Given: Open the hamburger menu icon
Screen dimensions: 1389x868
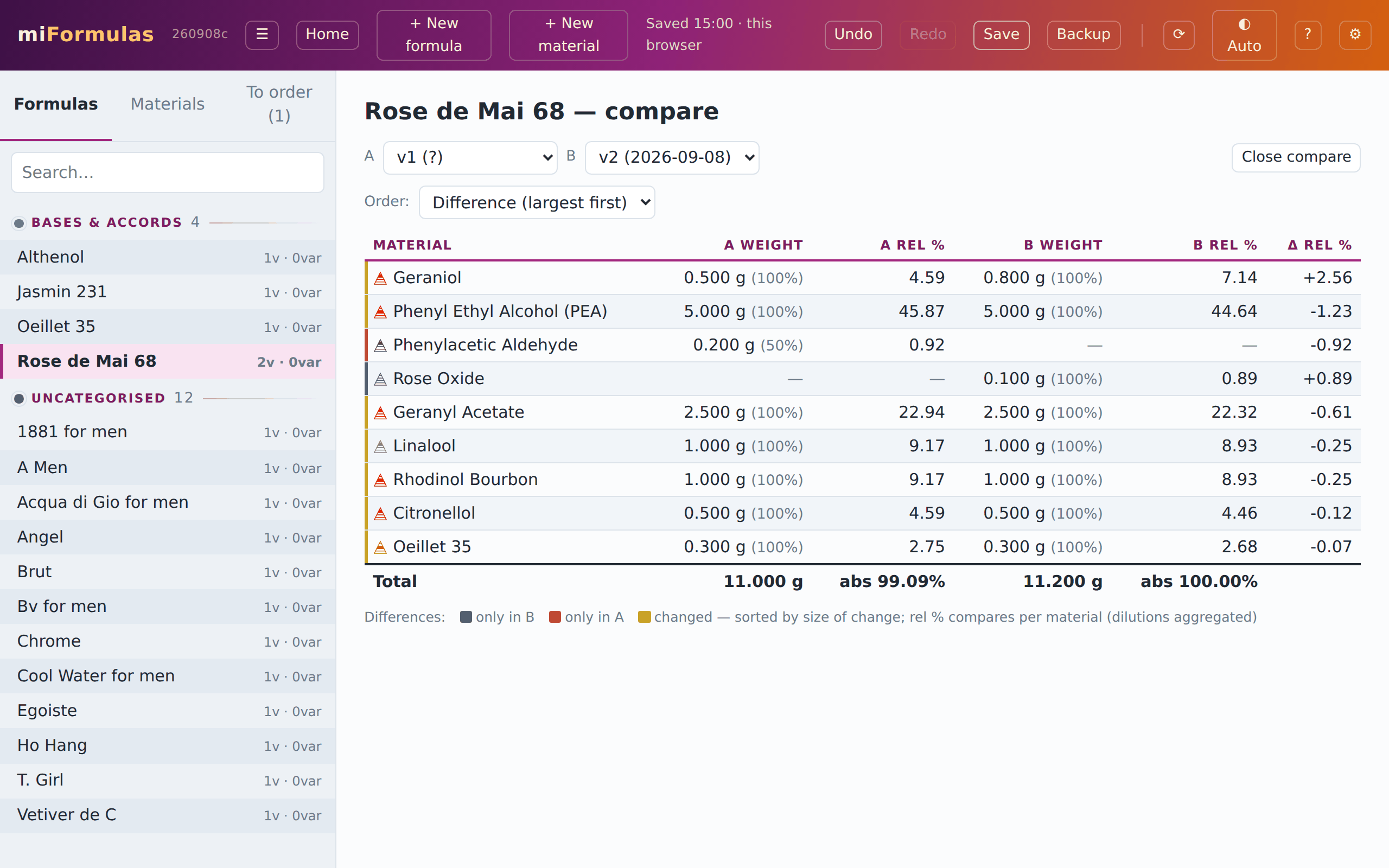Looking at the screenshot, I should tap(262, 34).
